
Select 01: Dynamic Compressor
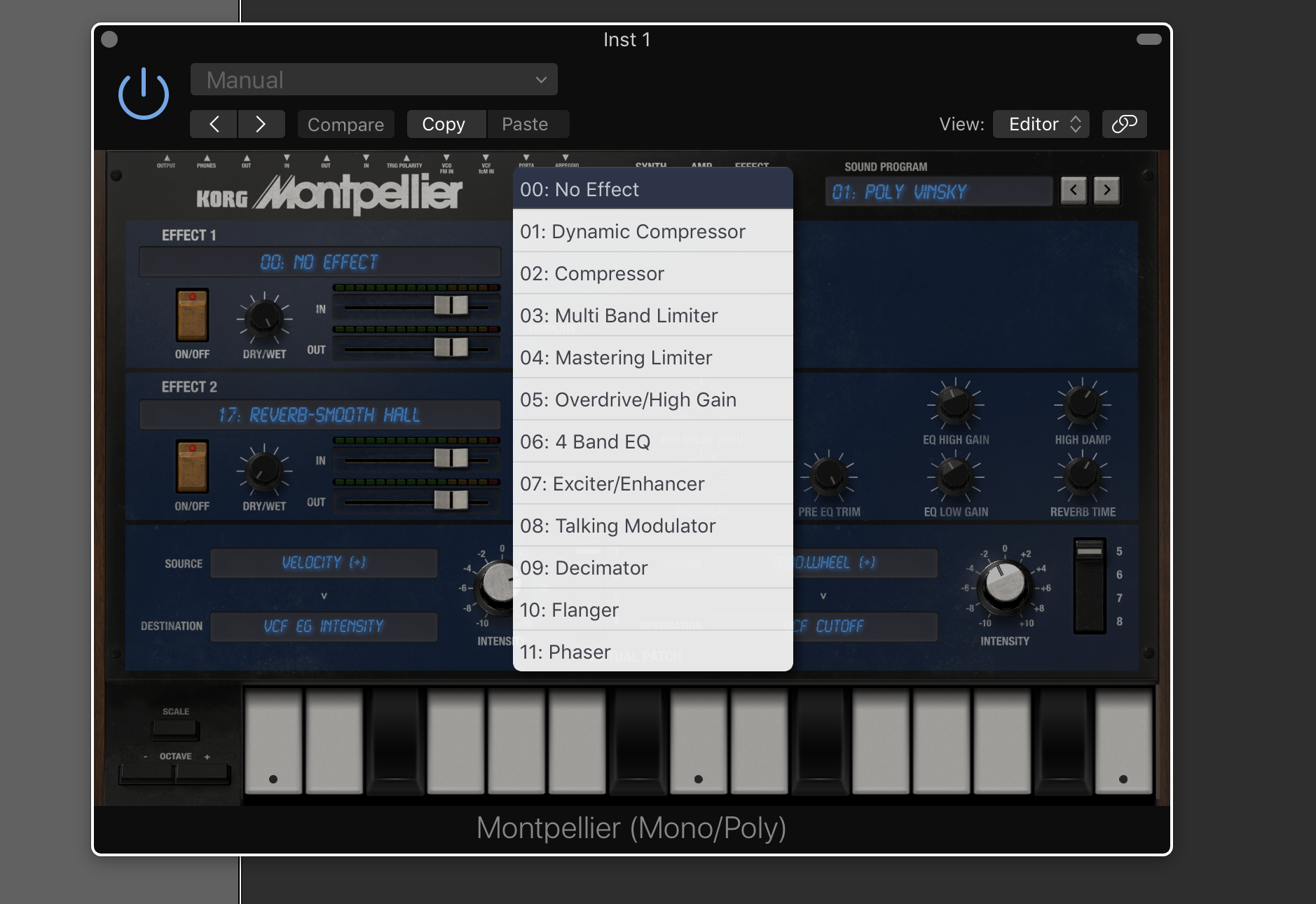coord(653,231)
